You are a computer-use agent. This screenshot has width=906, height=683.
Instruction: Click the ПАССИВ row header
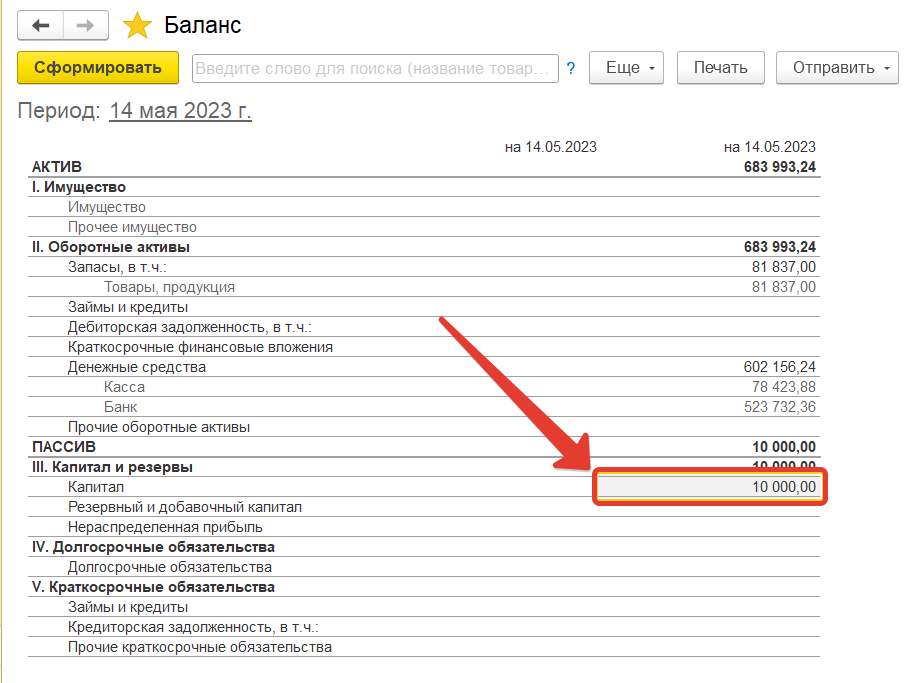click(x=63, y=447)
